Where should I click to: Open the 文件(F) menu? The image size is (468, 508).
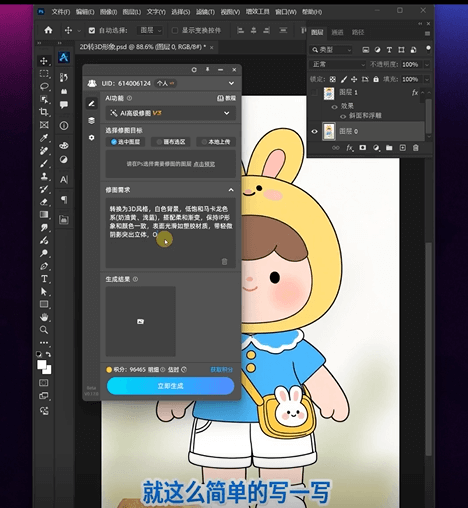coord(60,12)
